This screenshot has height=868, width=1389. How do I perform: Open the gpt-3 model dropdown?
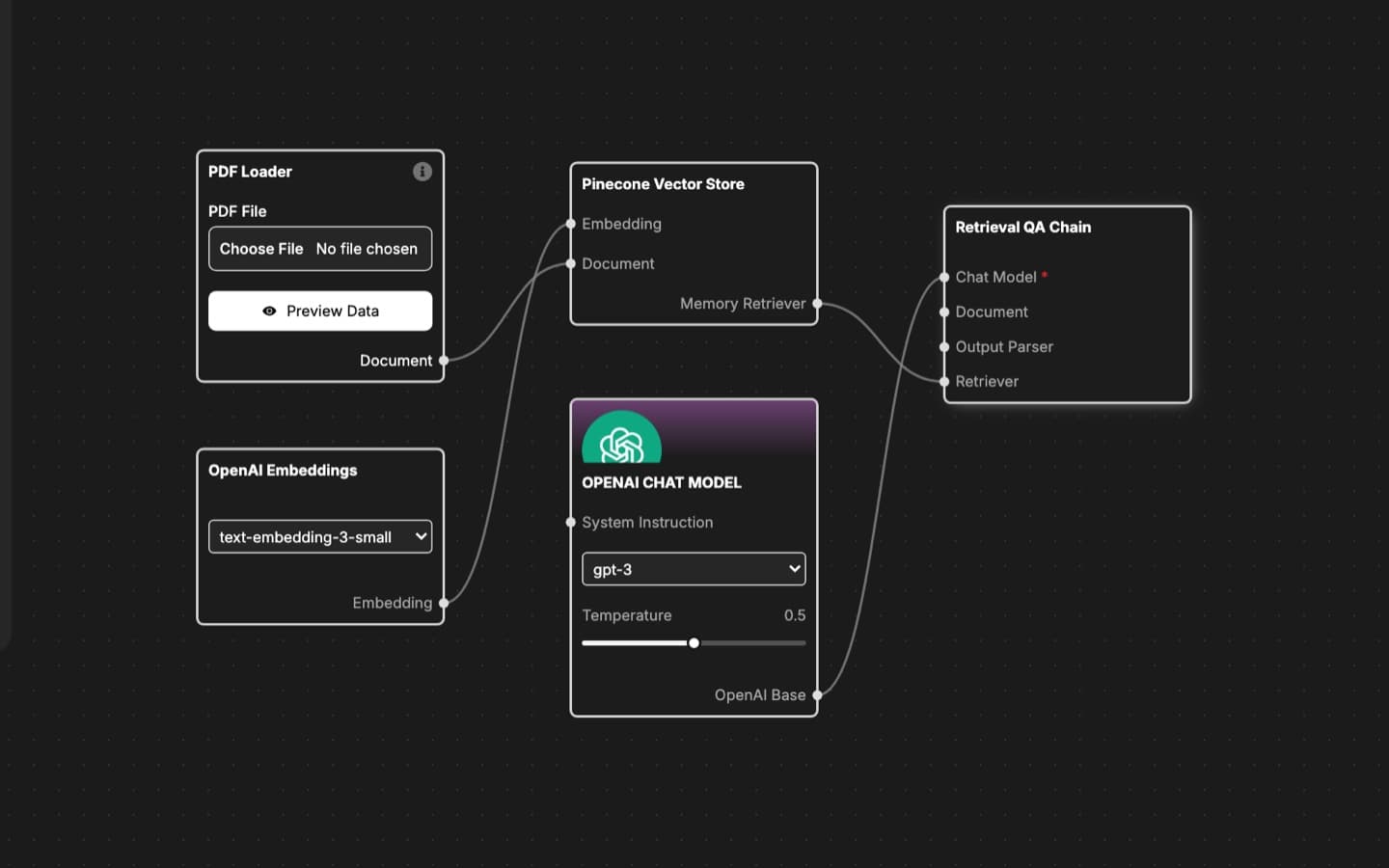(x=694, y=569)
